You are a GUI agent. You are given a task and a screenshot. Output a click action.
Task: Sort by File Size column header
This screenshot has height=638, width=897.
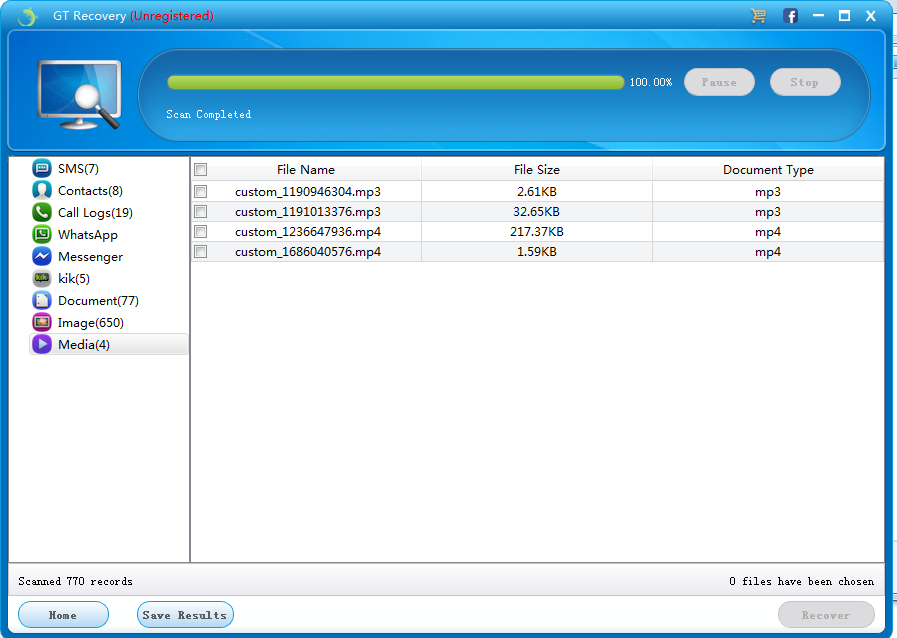tap(537, 169)
